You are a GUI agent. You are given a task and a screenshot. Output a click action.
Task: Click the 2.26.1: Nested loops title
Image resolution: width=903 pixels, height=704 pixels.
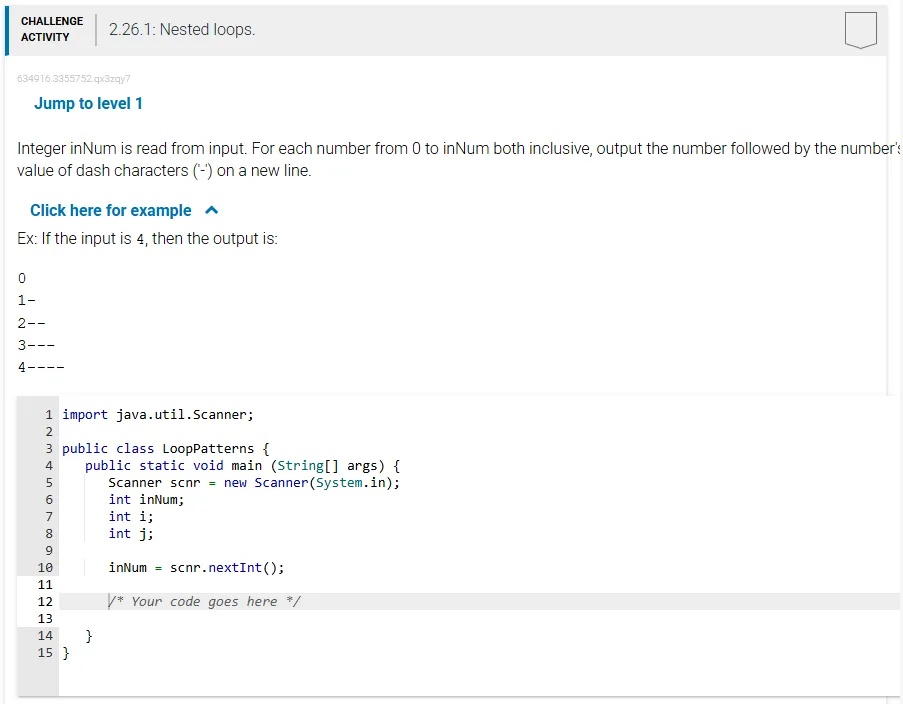pyautogui.click(x=182, y=29)
